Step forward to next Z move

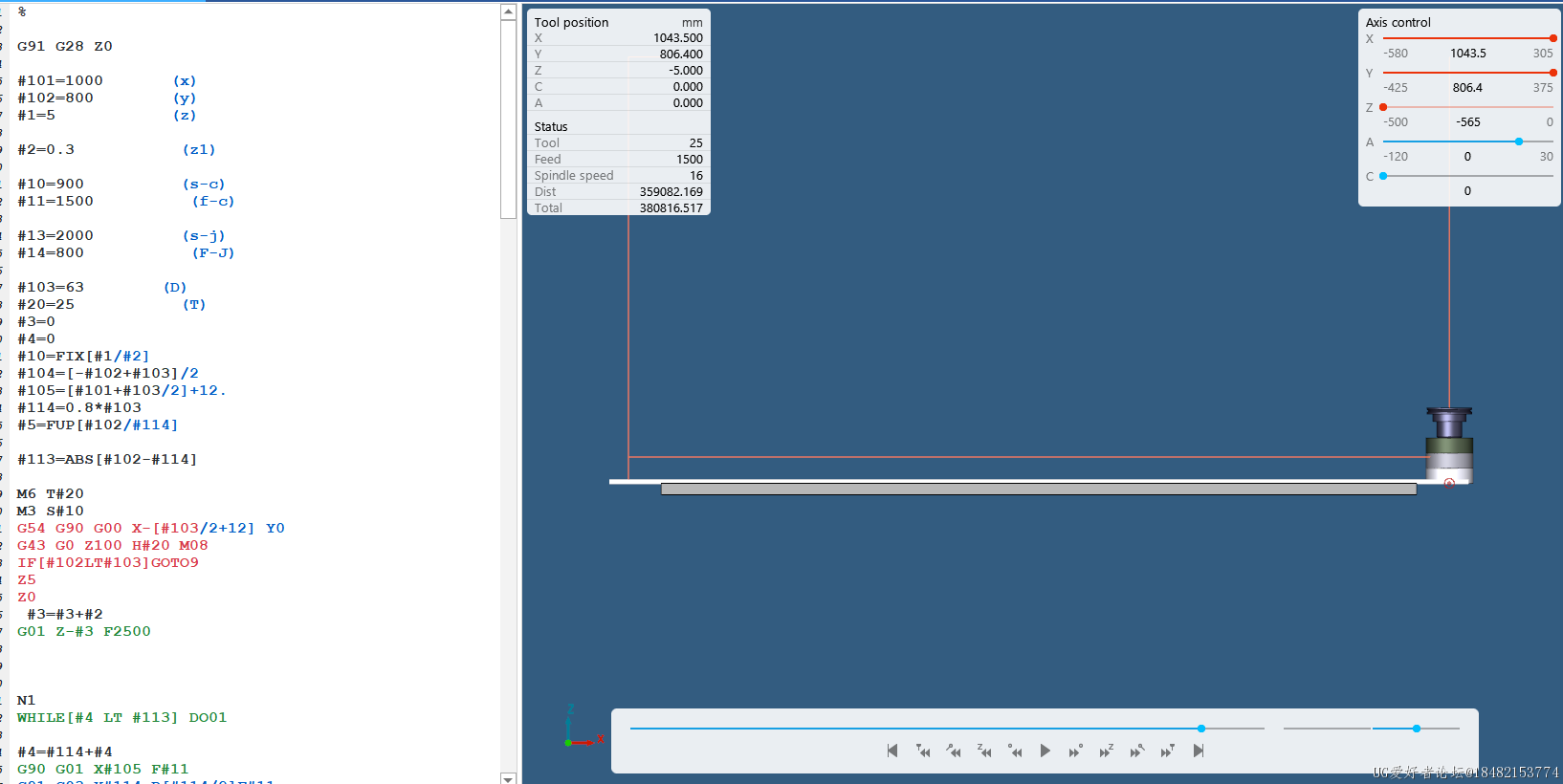pyautogui.click(x=1106, y=751)
